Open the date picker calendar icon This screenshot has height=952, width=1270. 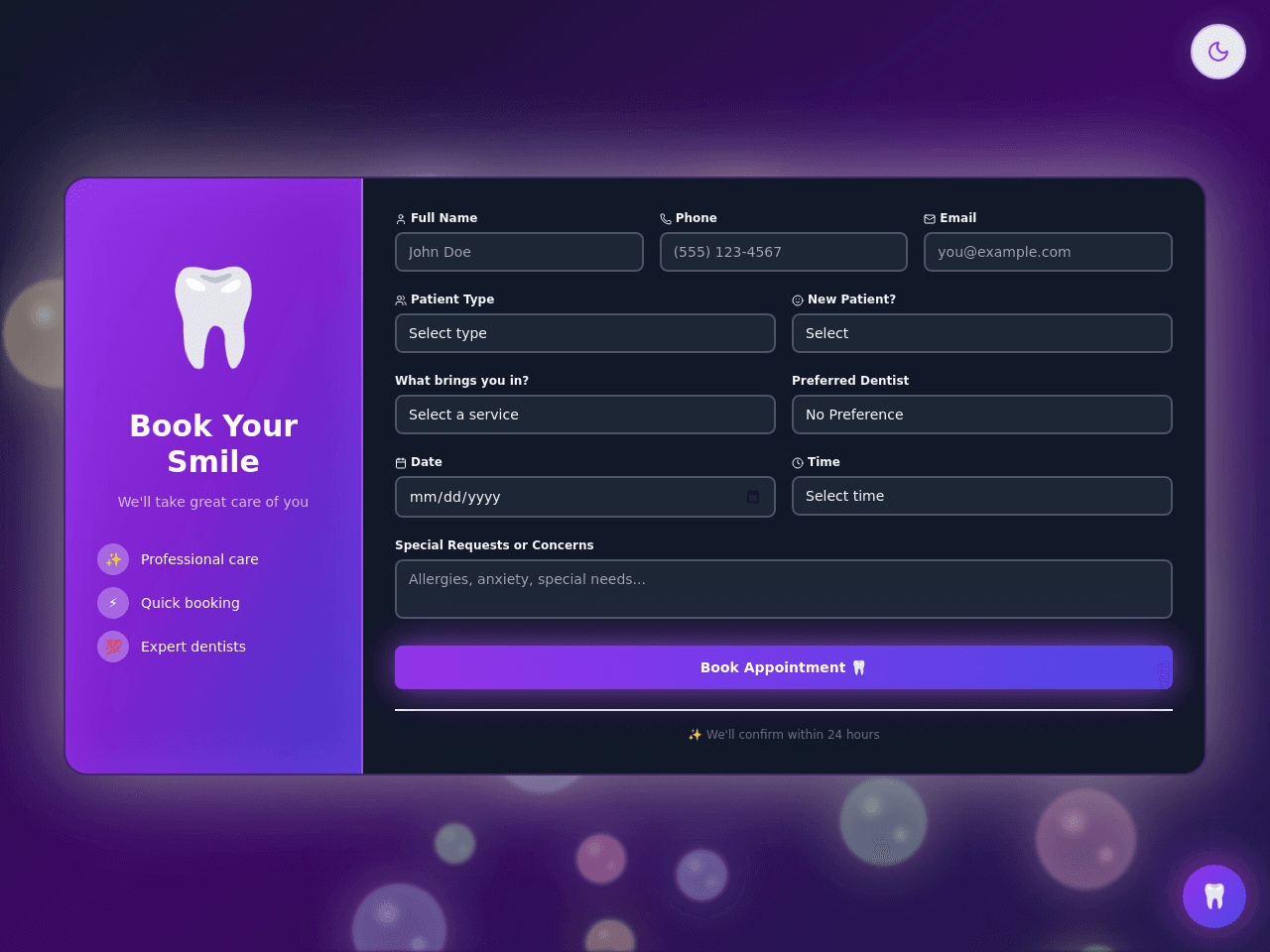[x=753, y=497]
